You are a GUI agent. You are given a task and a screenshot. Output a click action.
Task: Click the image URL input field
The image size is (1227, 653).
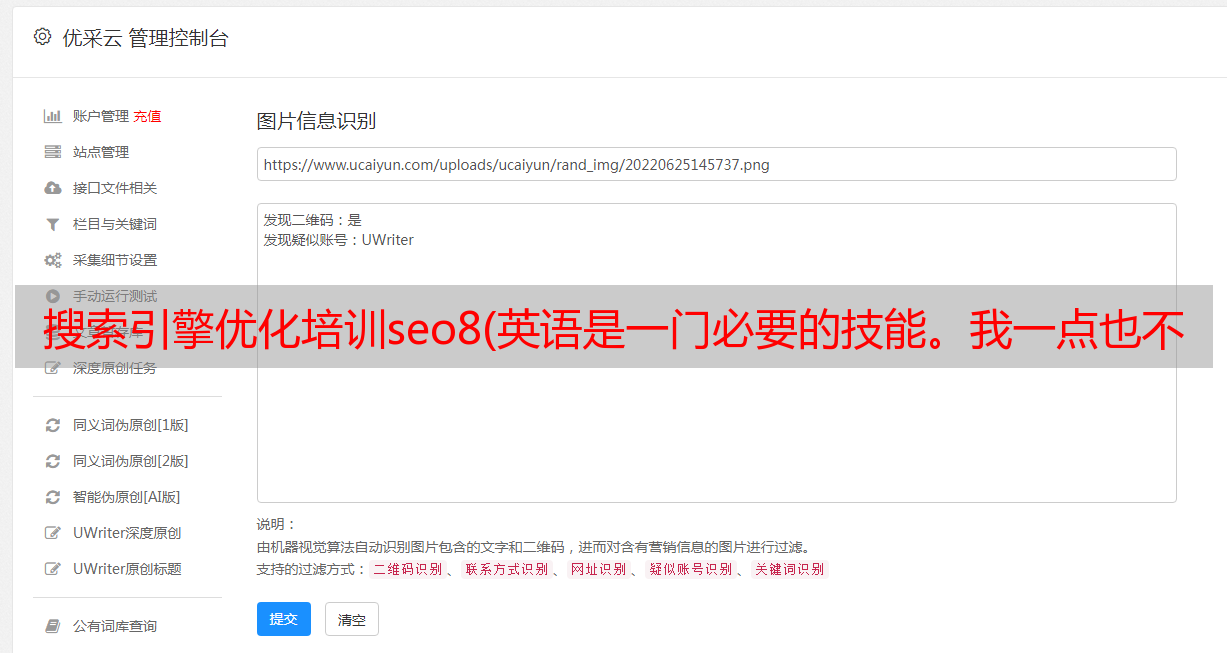point(716,164)
